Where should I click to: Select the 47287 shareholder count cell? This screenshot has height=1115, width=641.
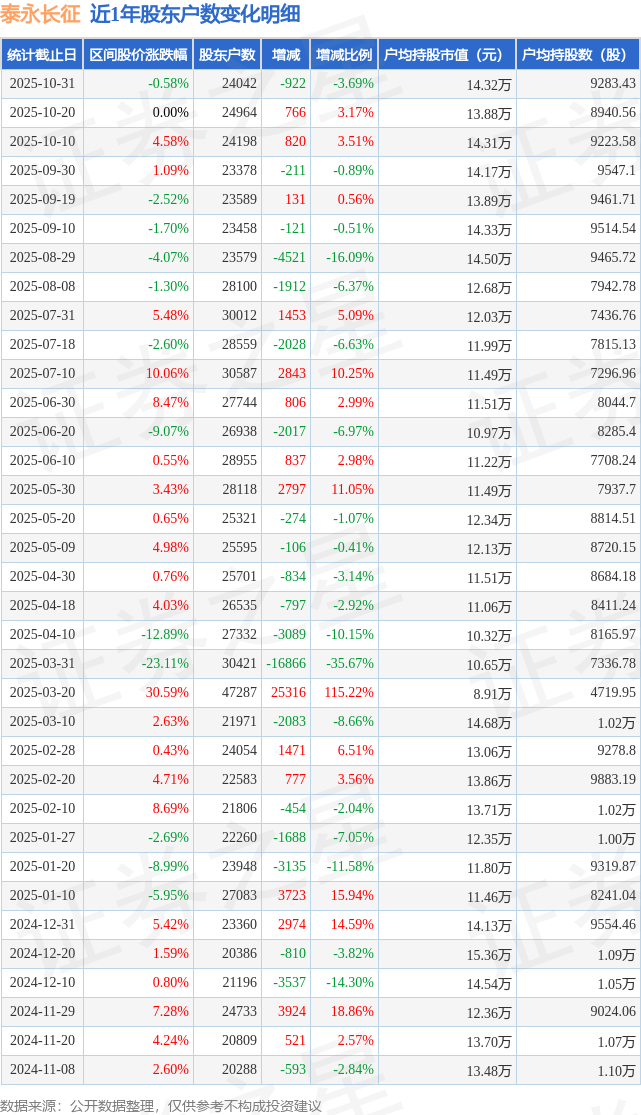239,693
